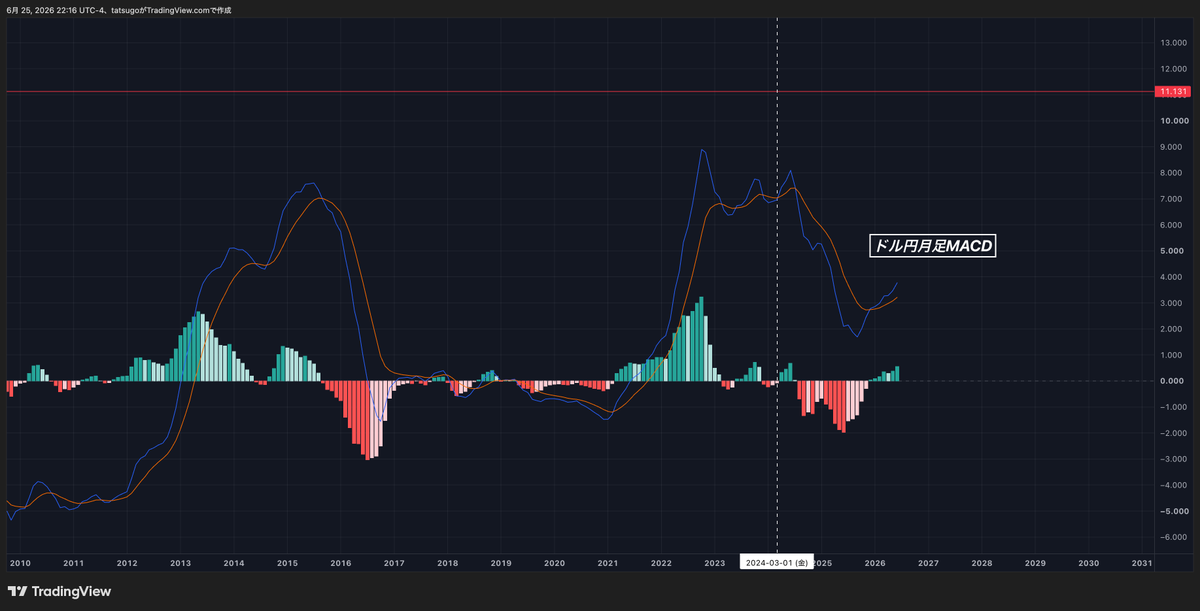Click the 2025 year label
The image size is (1200, 611).
pyautogui.click(x=822, y=563)
